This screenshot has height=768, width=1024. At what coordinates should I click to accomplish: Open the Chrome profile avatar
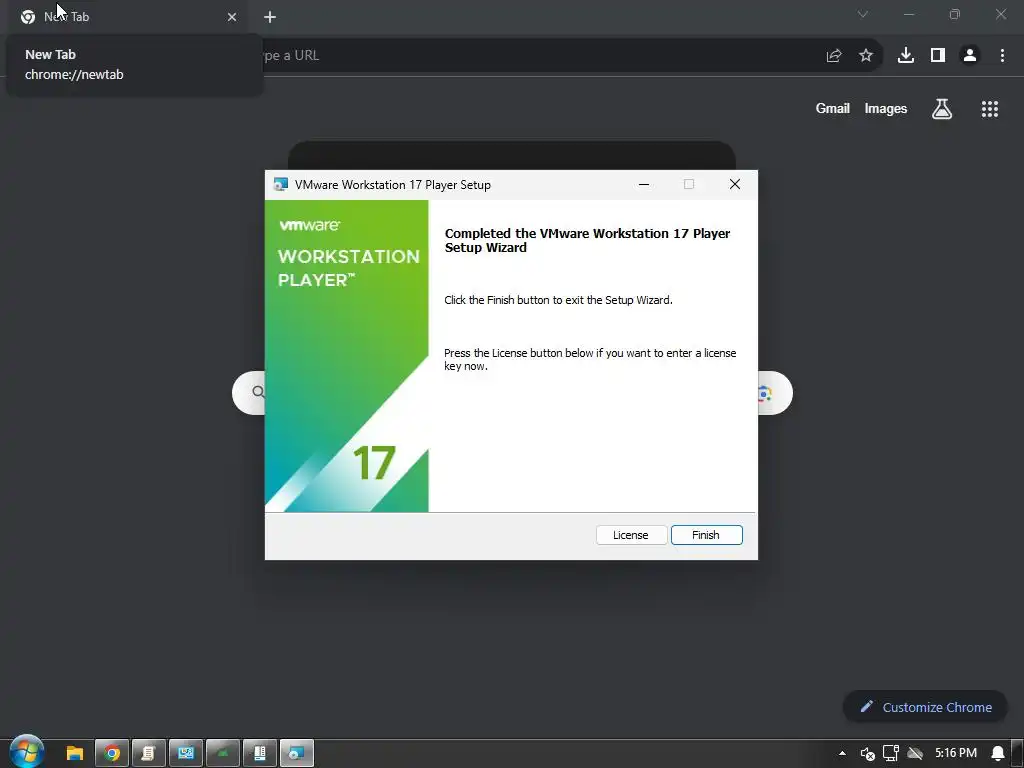point(970,56)
